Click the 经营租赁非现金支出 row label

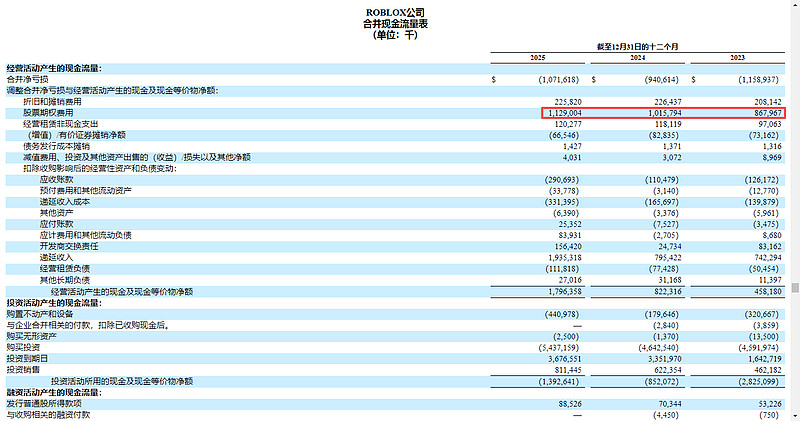tap(60, 124)
